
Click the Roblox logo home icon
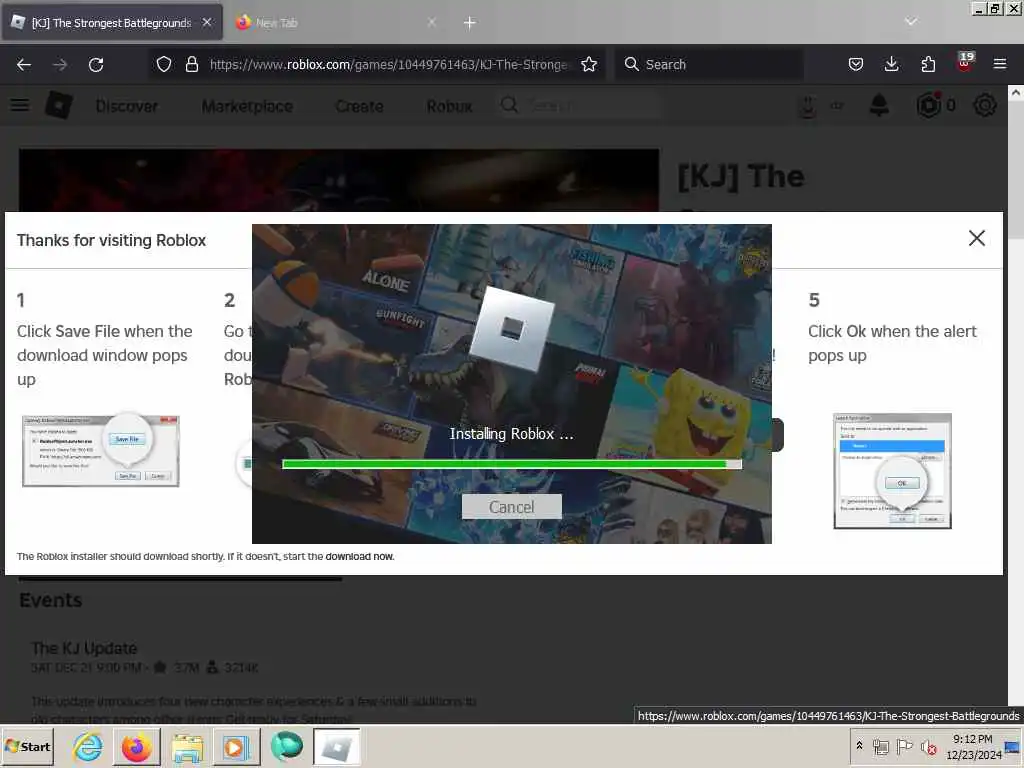point(59,105)
